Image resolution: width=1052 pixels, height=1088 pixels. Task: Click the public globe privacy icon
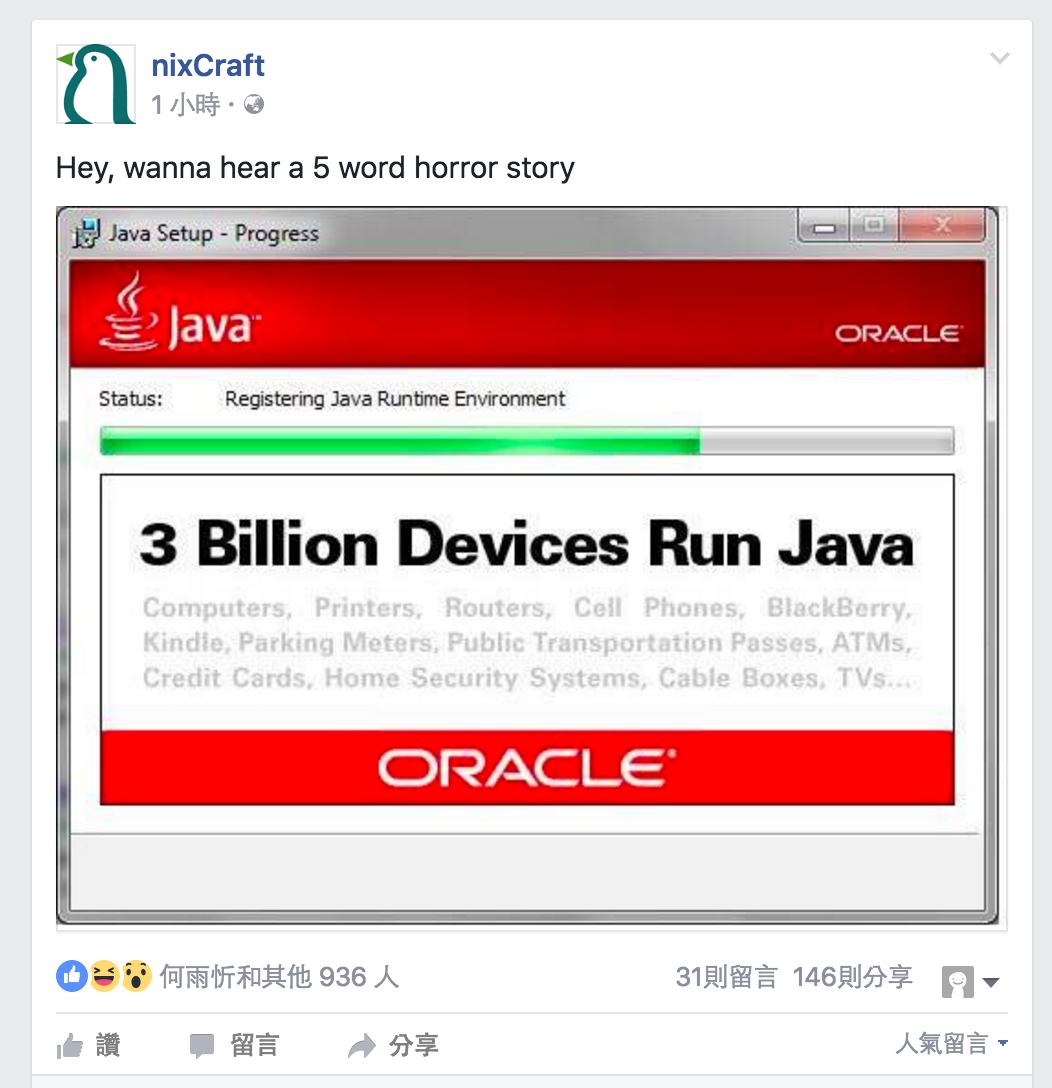pyautogui.click(x=254, y=104)
